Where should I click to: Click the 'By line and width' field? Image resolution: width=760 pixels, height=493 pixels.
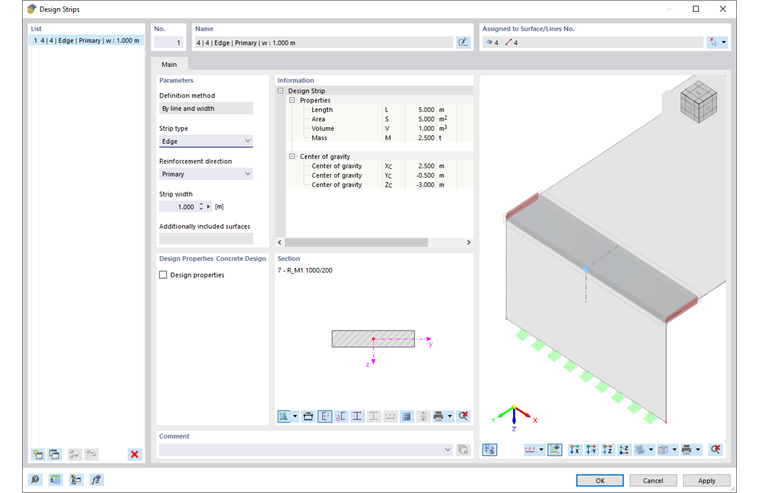pyautogui.click(x=206, y=108)
